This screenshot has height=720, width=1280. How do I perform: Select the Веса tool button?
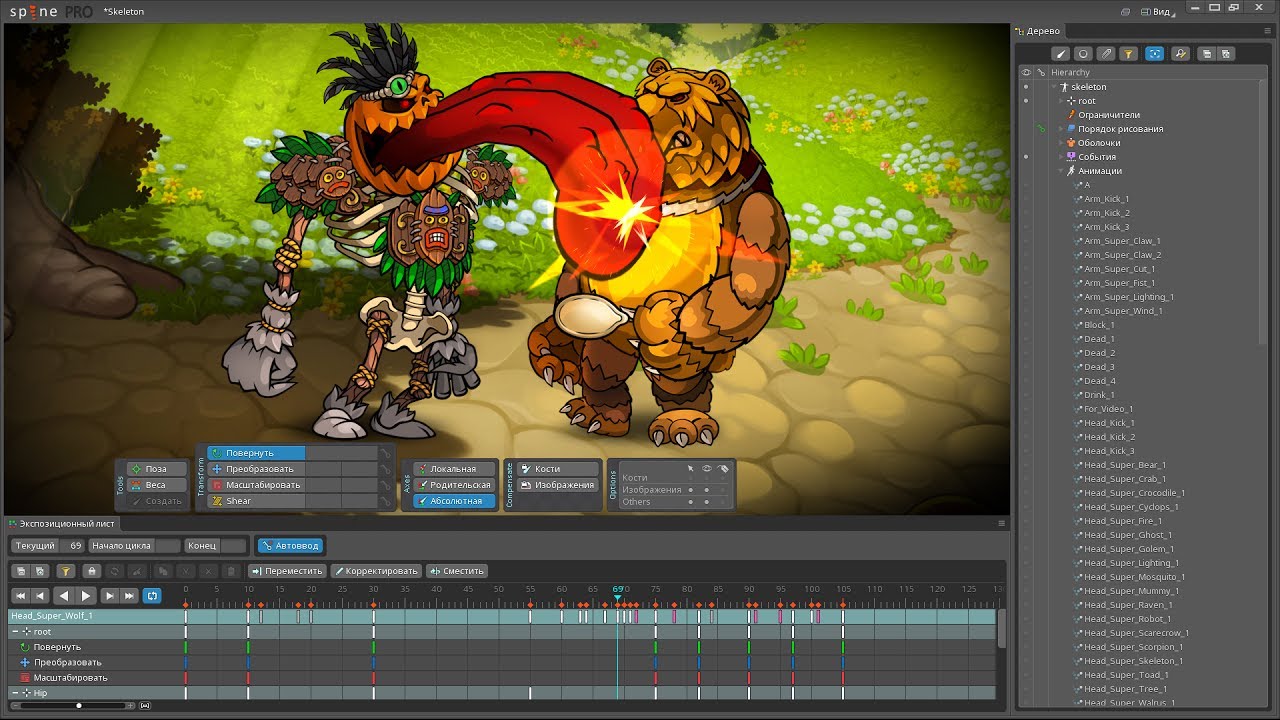(x=159, y=485)
